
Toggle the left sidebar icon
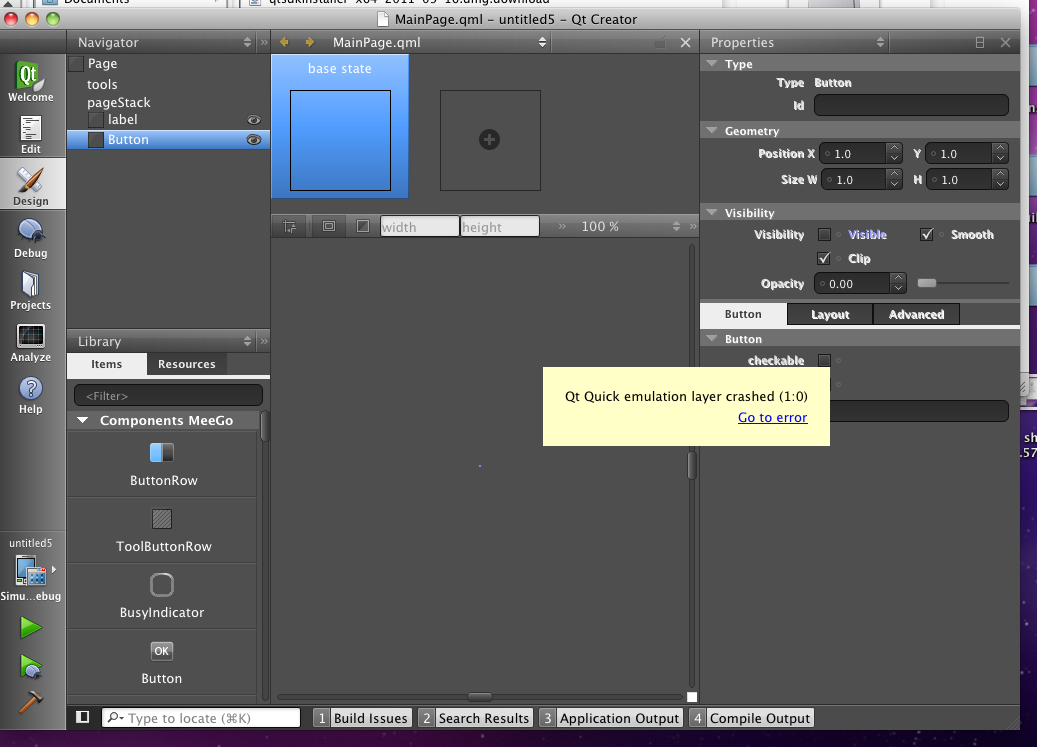tap(83, 717)
